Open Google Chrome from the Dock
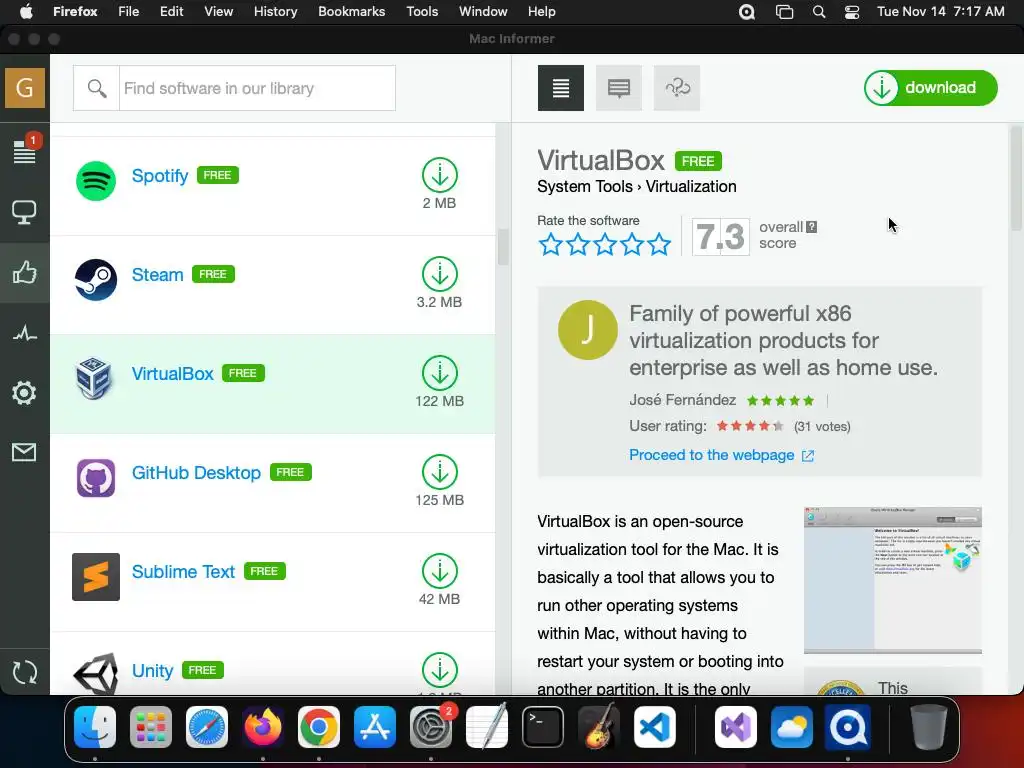 pos(319,726)
